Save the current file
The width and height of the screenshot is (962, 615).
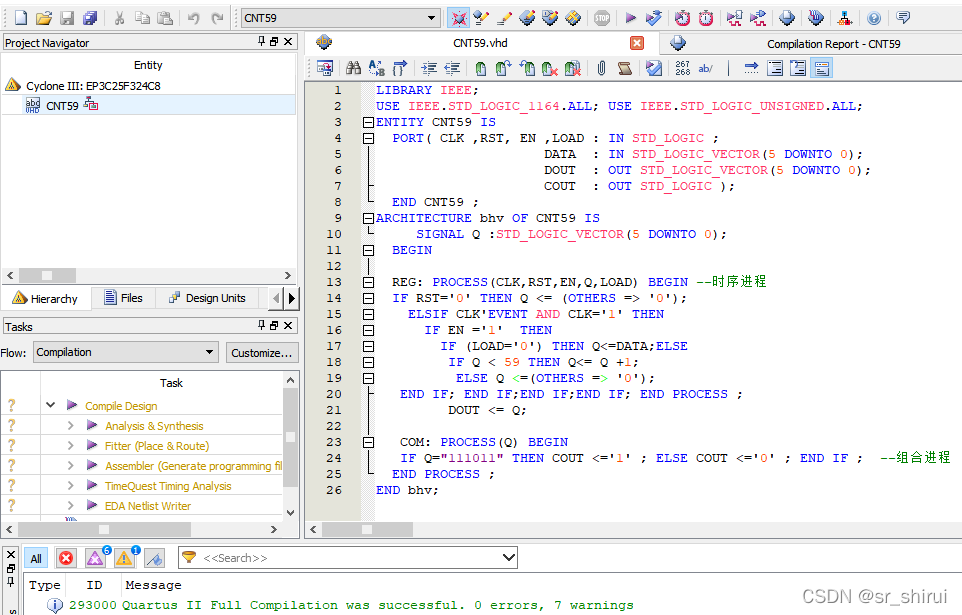[x=67, y=18]
